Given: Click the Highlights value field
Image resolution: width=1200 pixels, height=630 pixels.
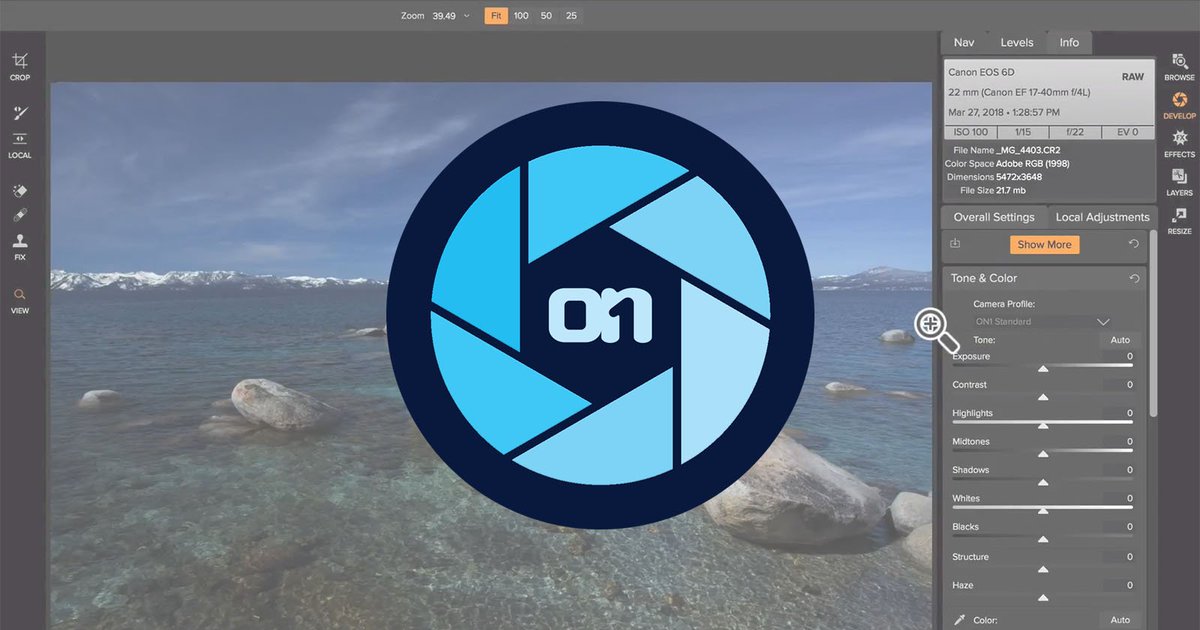Looking at the screenshot, I should [x=1120, y=413].
